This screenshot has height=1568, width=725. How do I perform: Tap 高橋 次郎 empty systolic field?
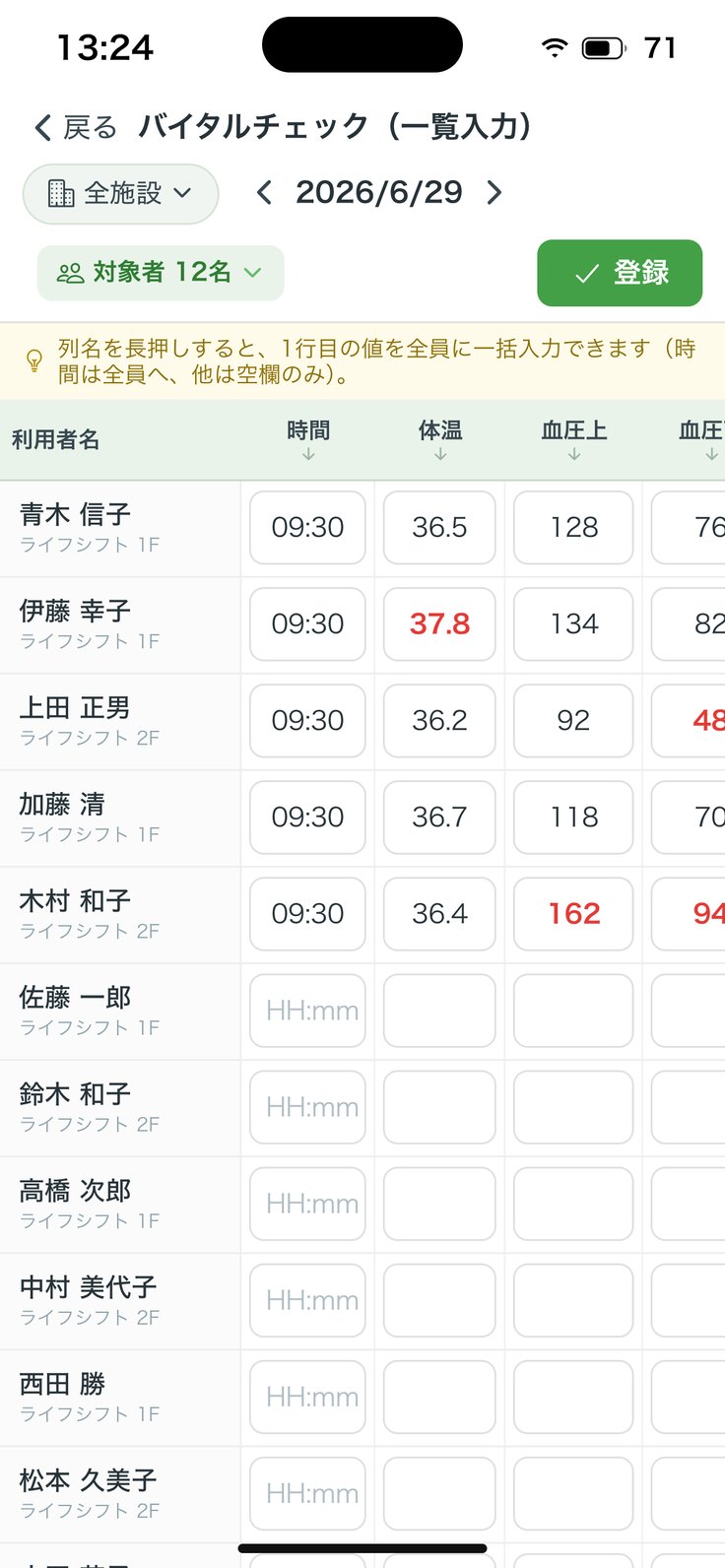[573, 1204]
